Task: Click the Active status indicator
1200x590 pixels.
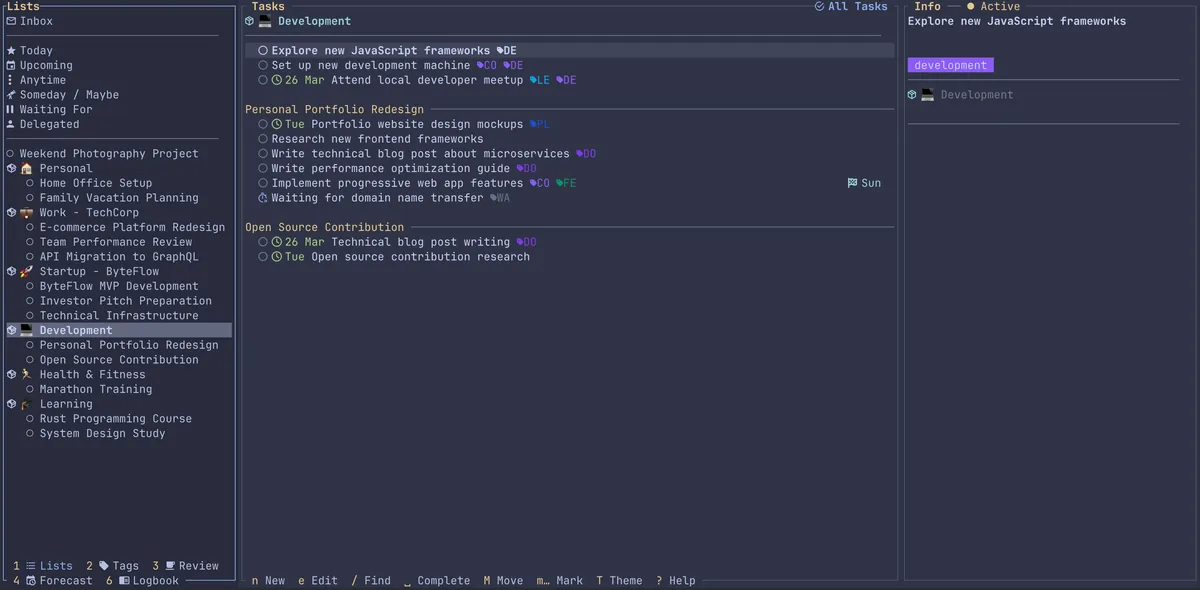Action: [x=993, y=6]
